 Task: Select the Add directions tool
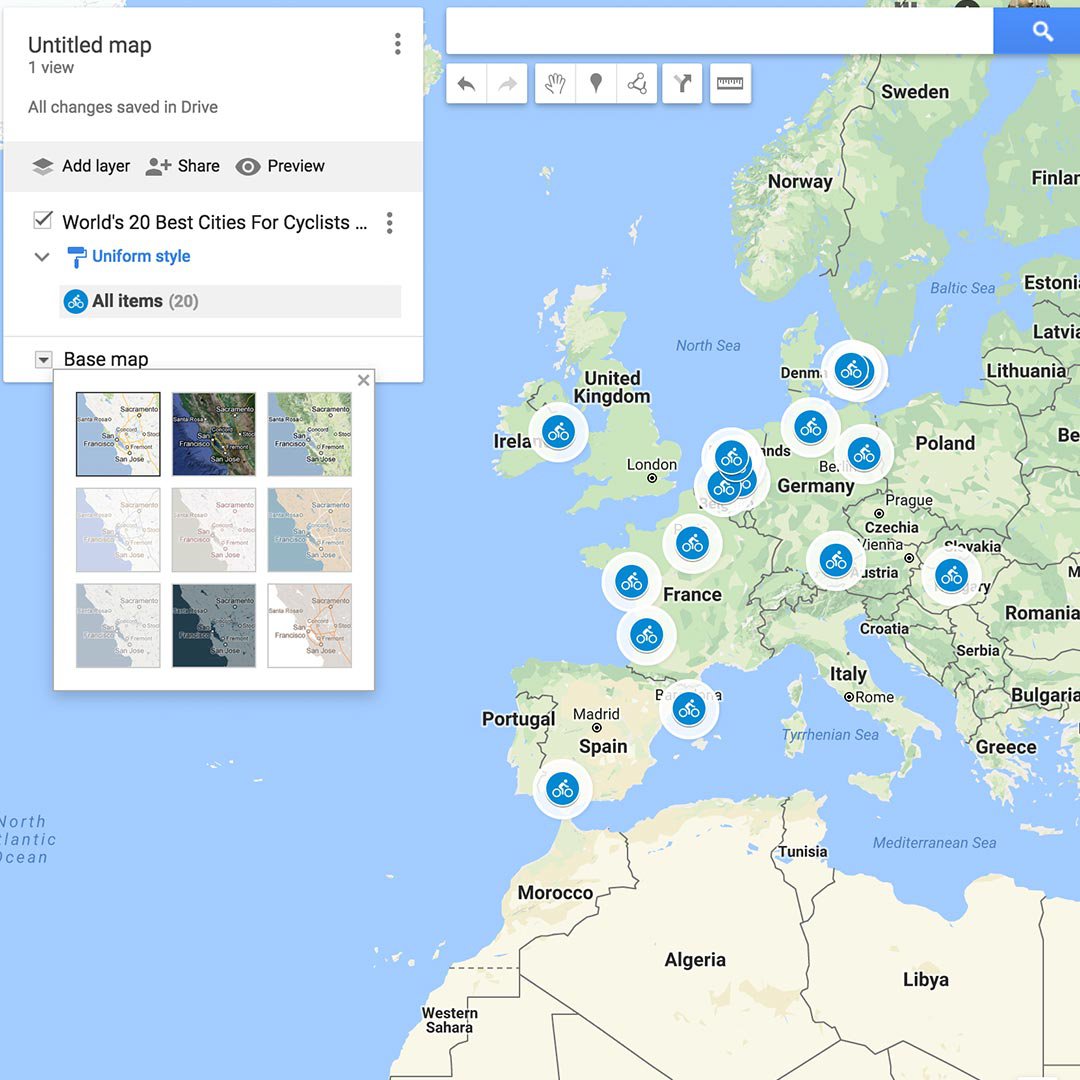pyautogui.click(x=682, y=84)
